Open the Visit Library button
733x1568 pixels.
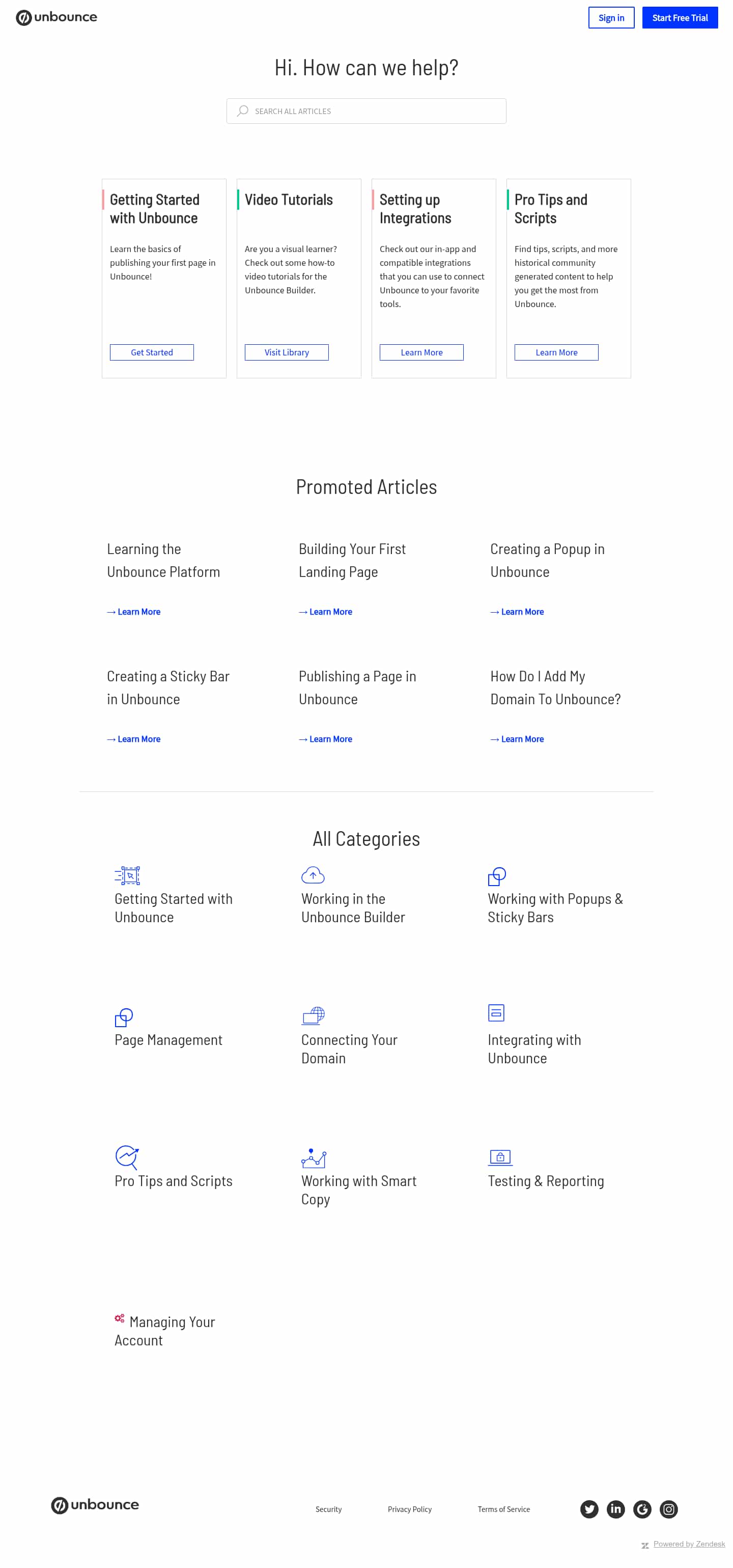point(287,352)
